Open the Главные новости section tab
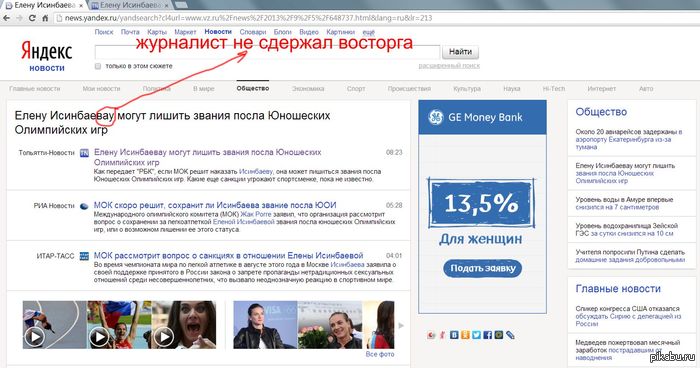 [35, 89]
